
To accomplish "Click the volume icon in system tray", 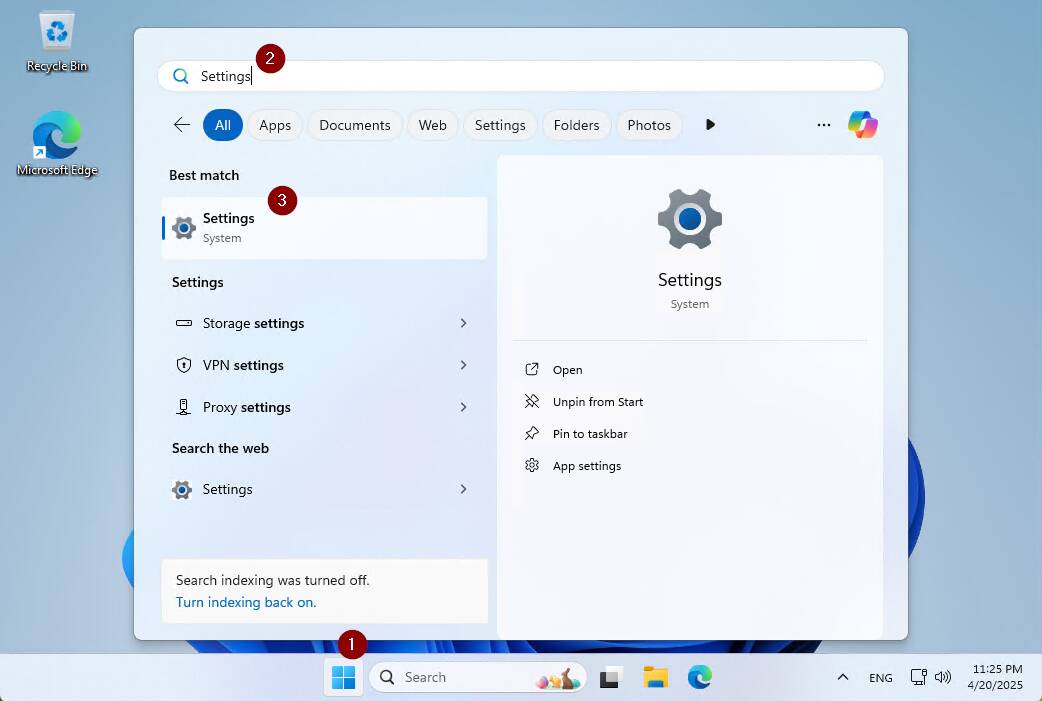I will coord(943,677).
